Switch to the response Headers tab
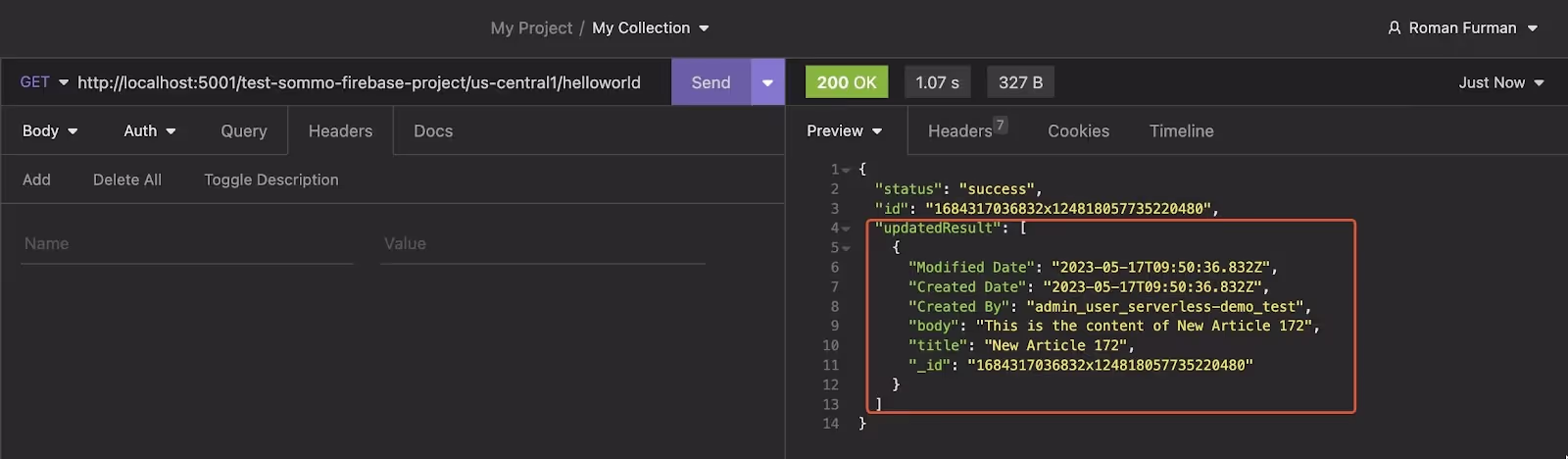 [959, 130]
